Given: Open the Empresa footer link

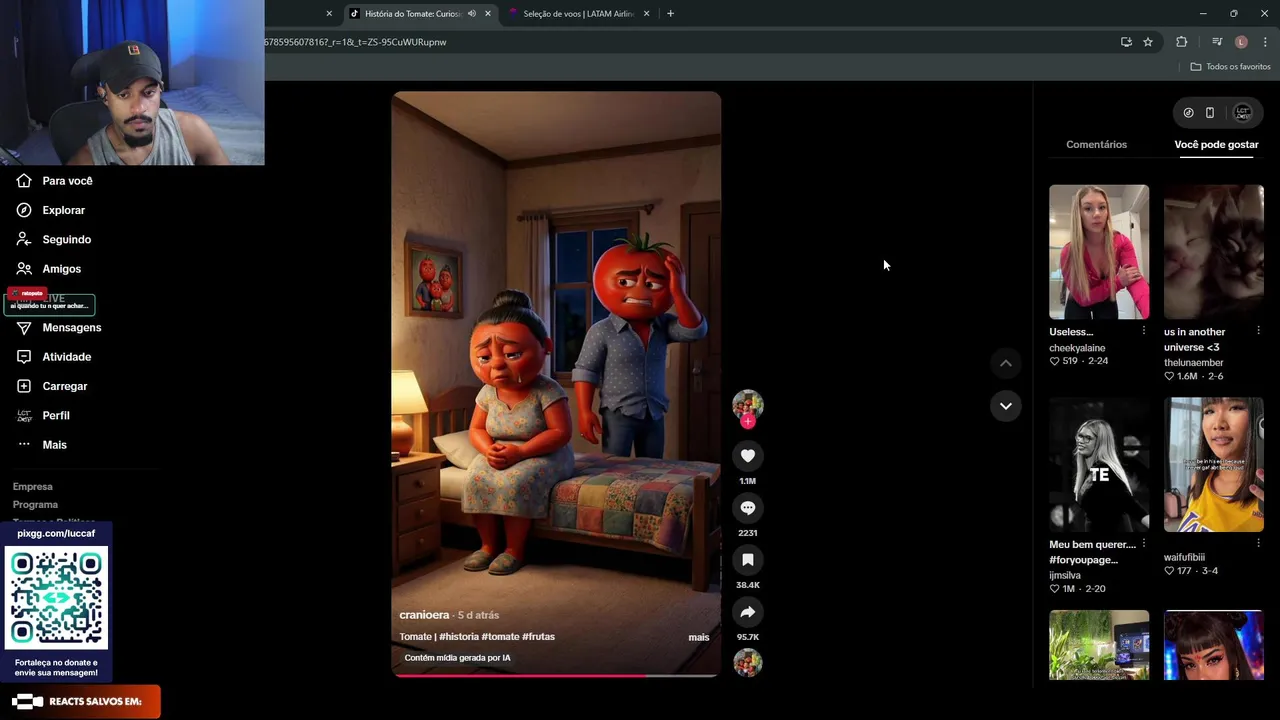Looking at the screenshot, I should [x=33, y=487].
